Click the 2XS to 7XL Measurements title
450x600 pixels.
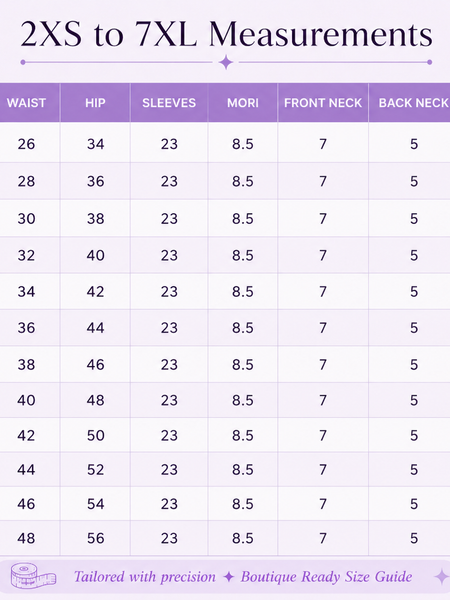(x=226, y=34)
